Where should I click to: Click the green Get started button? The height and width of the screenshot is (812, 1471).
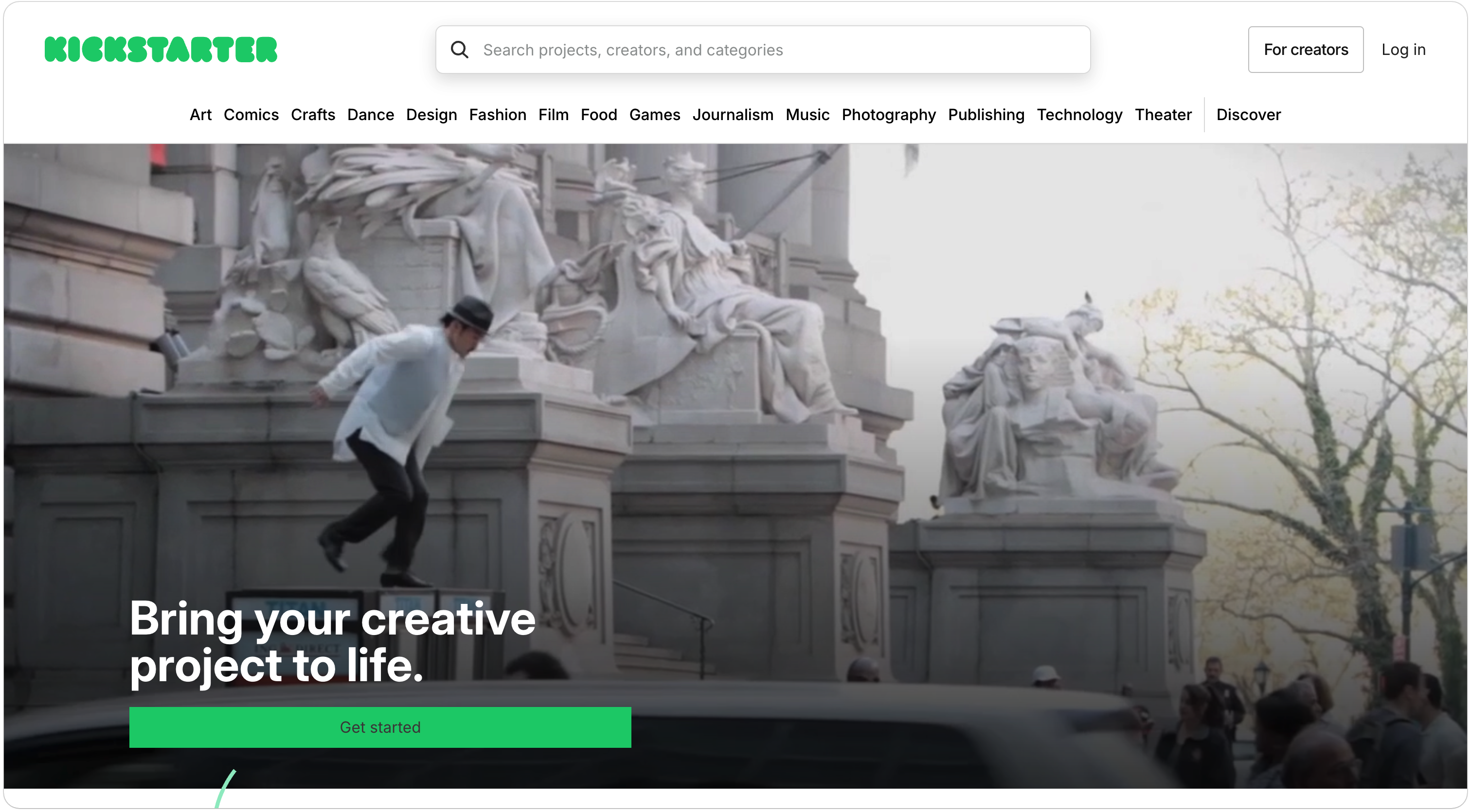click(x=380, y=727)
